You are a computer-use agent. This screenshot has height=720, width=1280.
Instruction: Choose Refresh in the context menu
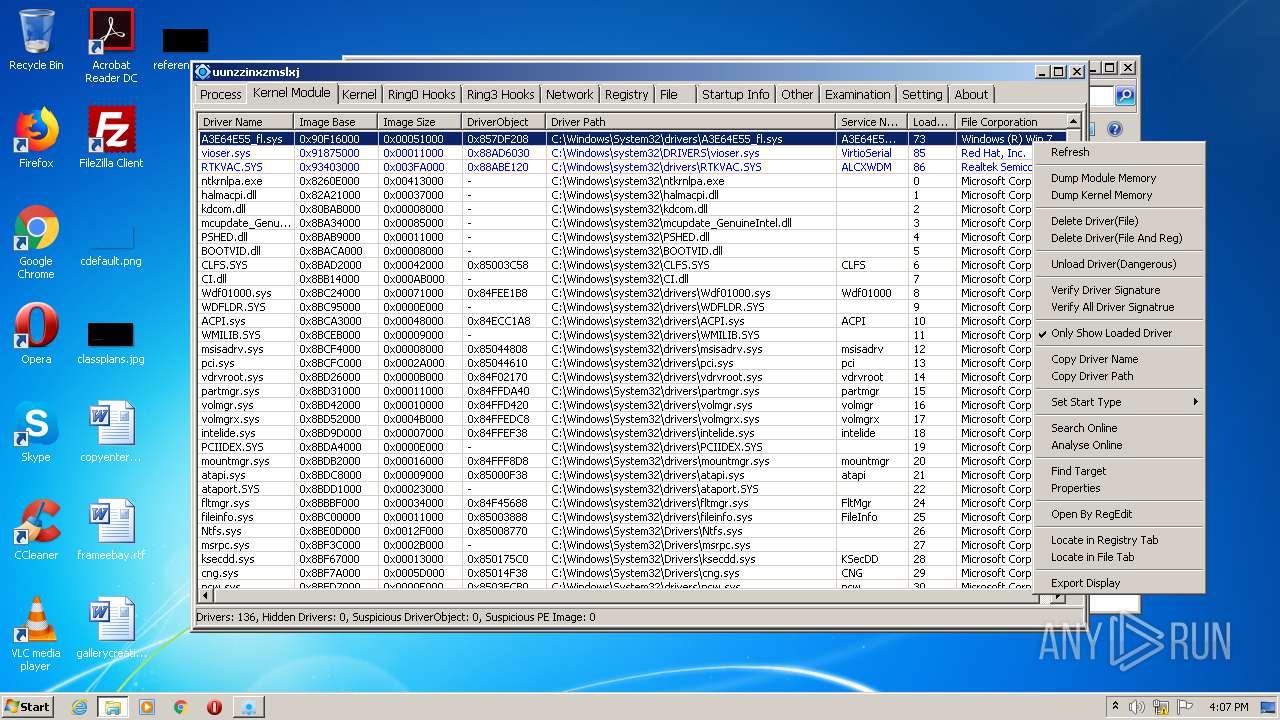click(x=1119, y=152)
